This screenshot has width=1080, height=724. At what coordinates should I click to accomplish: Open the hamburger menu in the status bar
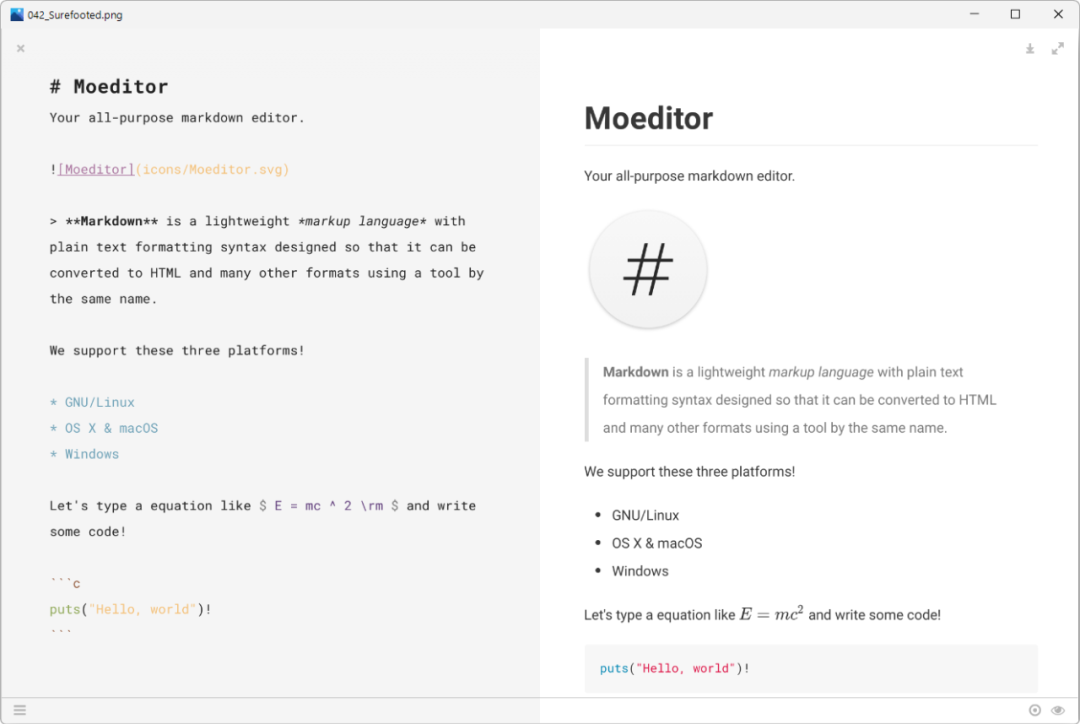(x=20, y=711)
